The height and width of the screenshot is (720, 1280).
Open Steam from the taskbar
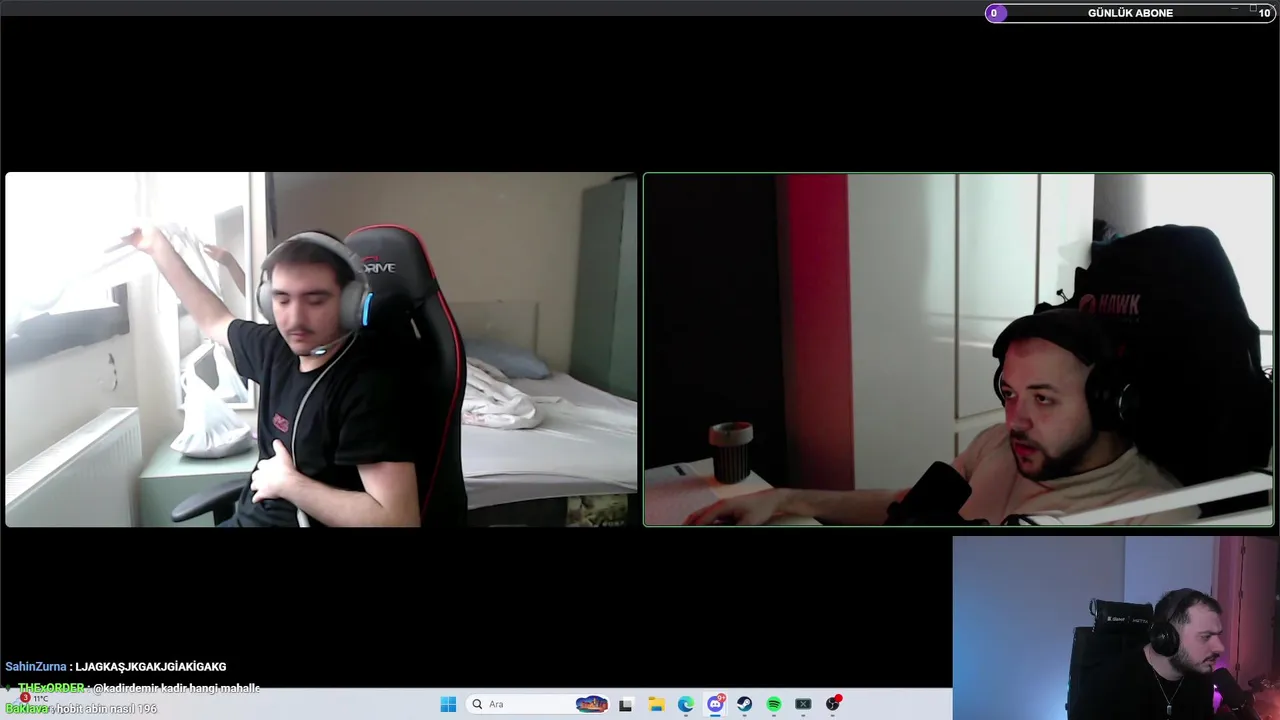tap(744, 704)
